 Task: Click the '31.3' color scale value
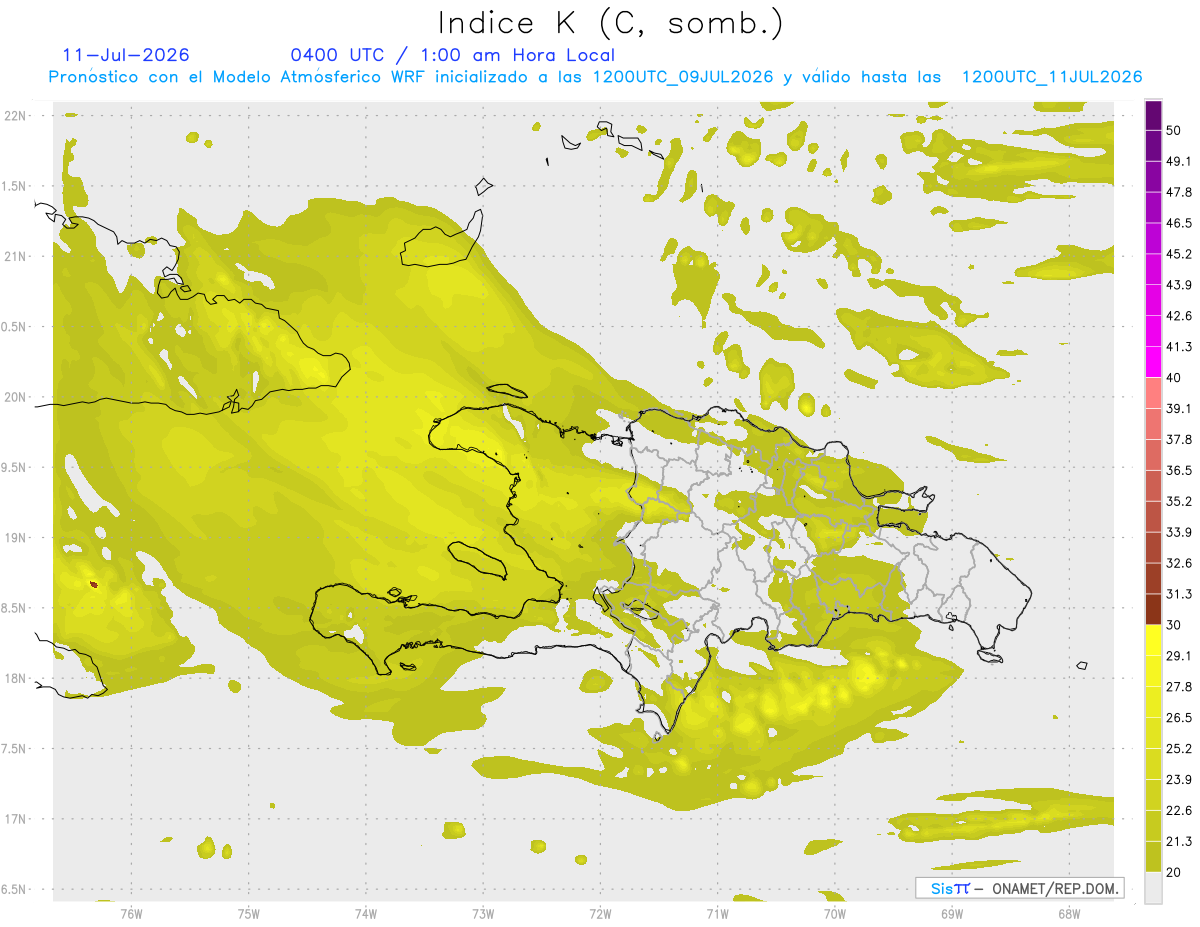pyautogui.click(x=1179, y=594)
